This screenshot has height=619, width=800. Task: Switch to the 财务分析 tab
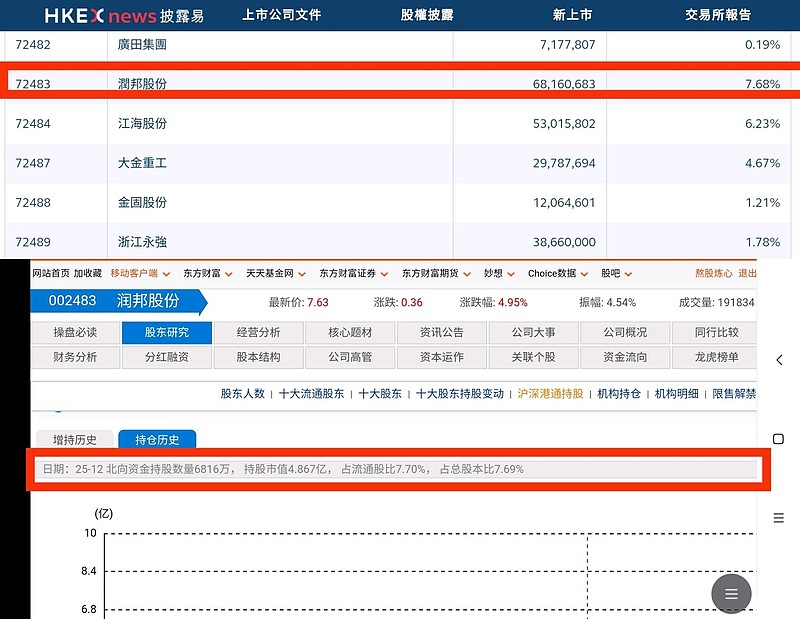point(75,356)
